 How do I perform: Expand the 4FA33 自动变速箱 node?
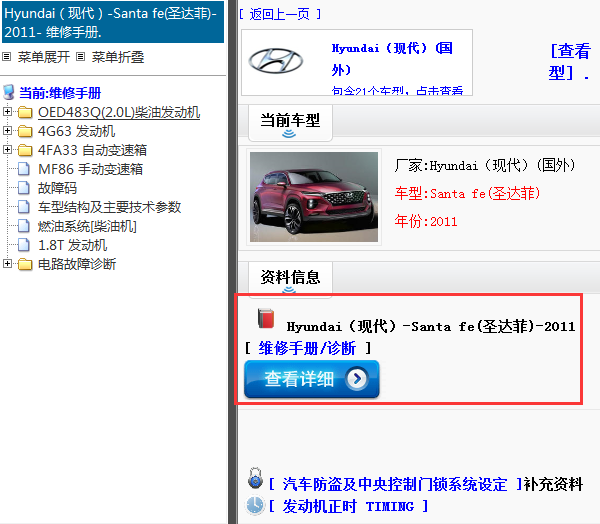(x=7, y=149)
